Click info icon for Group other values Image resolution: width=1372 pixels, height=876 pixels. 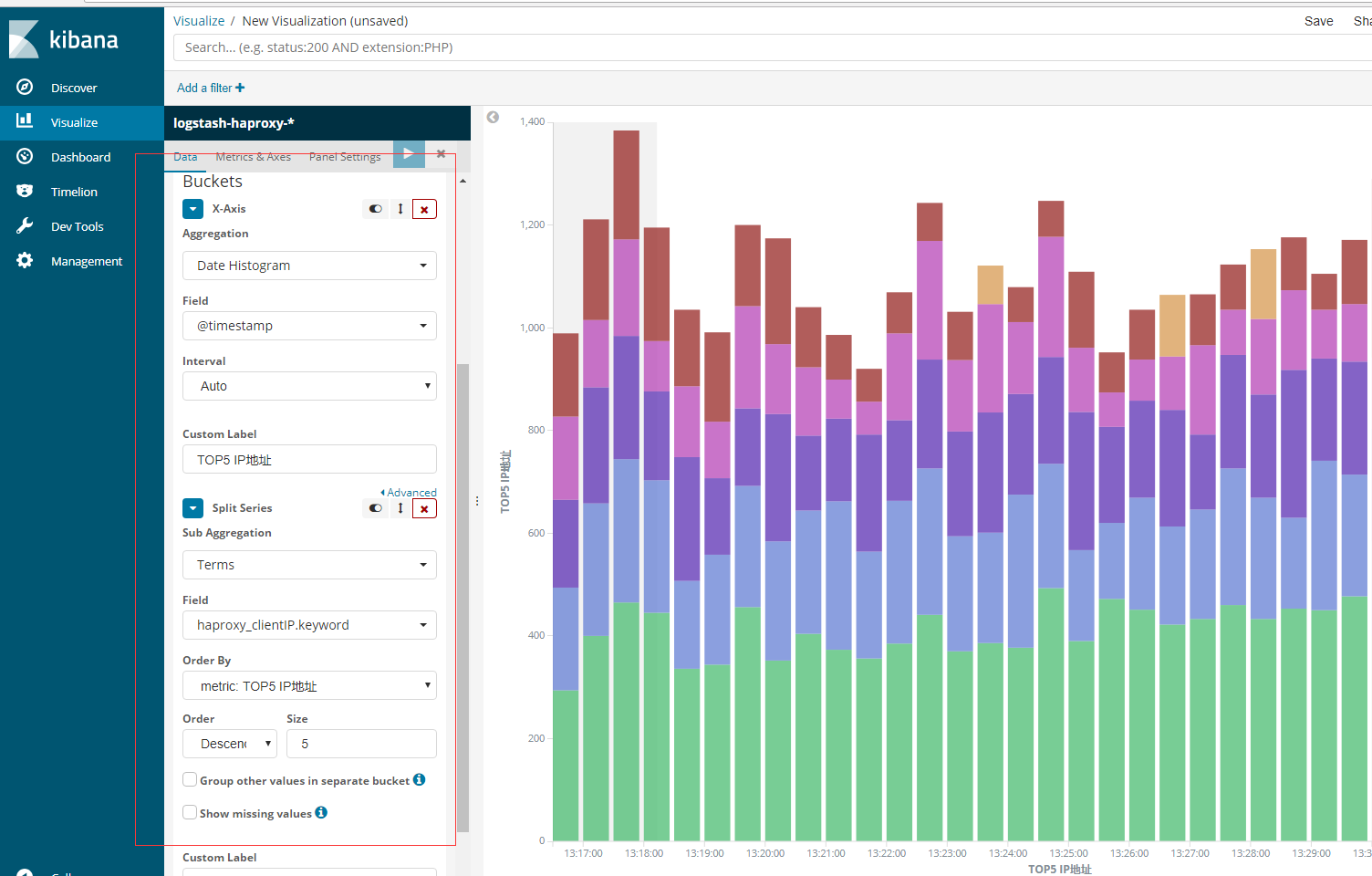click(x=419, y=779)
